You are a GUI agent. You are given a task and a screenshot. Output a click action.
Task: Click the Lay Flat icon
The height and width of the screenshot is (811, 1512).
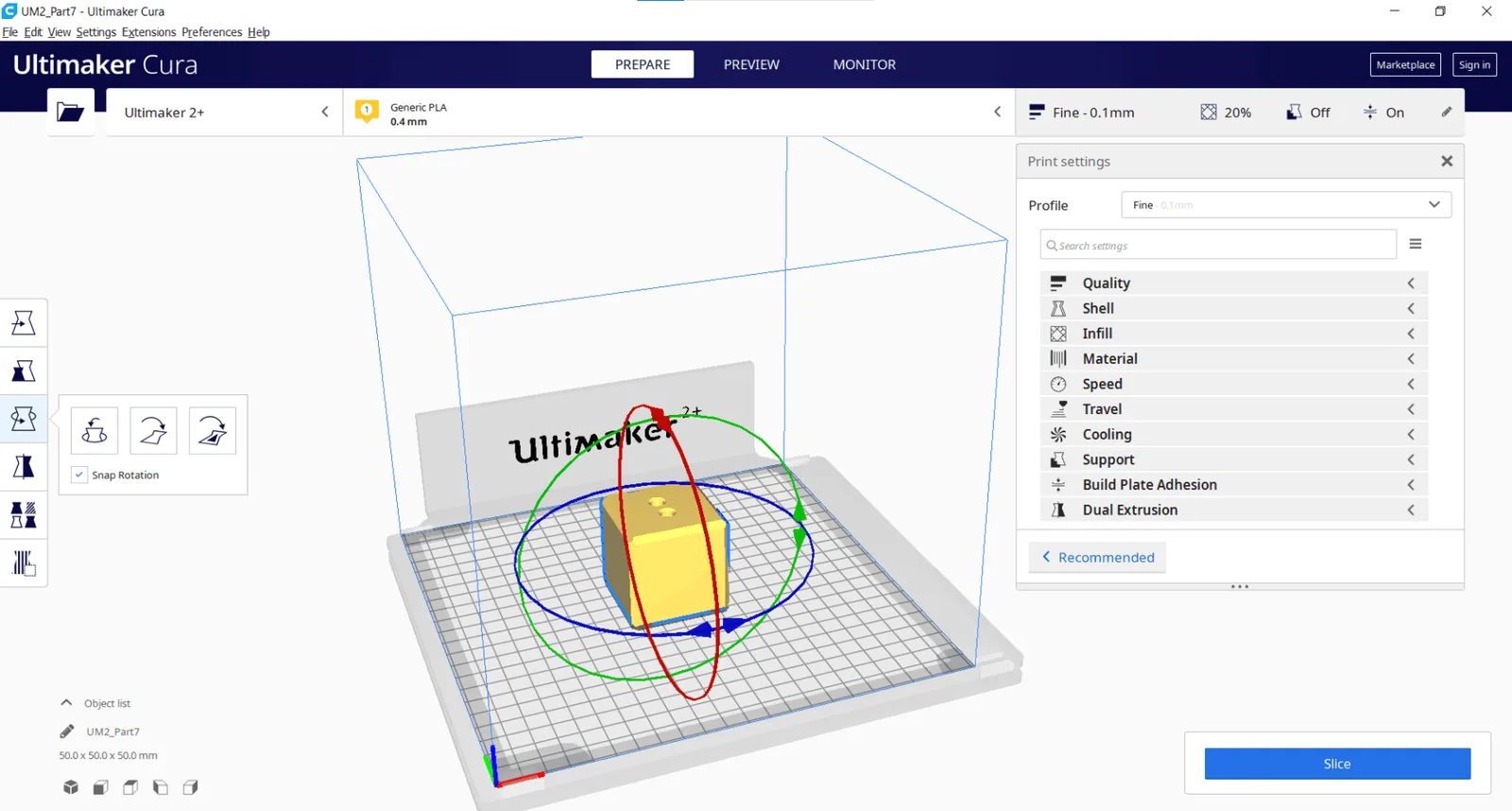click(153, 431)
